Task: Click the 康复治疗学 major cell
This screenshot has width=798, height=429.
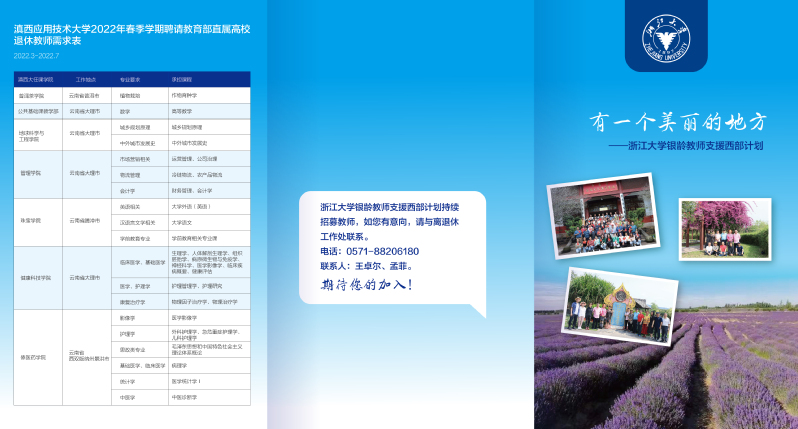Action: tap(133, 301)
